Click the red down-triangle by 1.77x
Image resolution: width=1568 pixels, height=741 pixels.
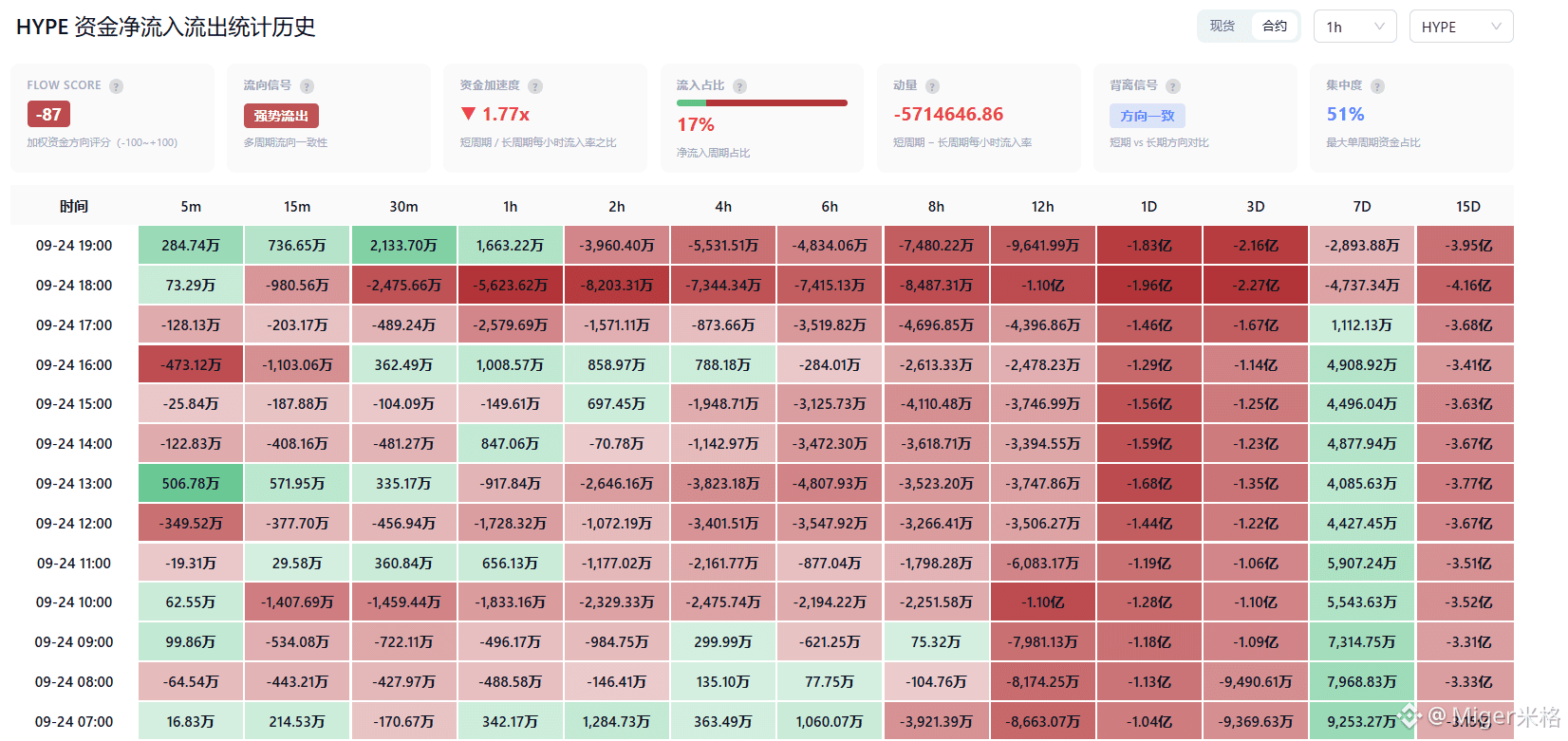tap(468, 114)
